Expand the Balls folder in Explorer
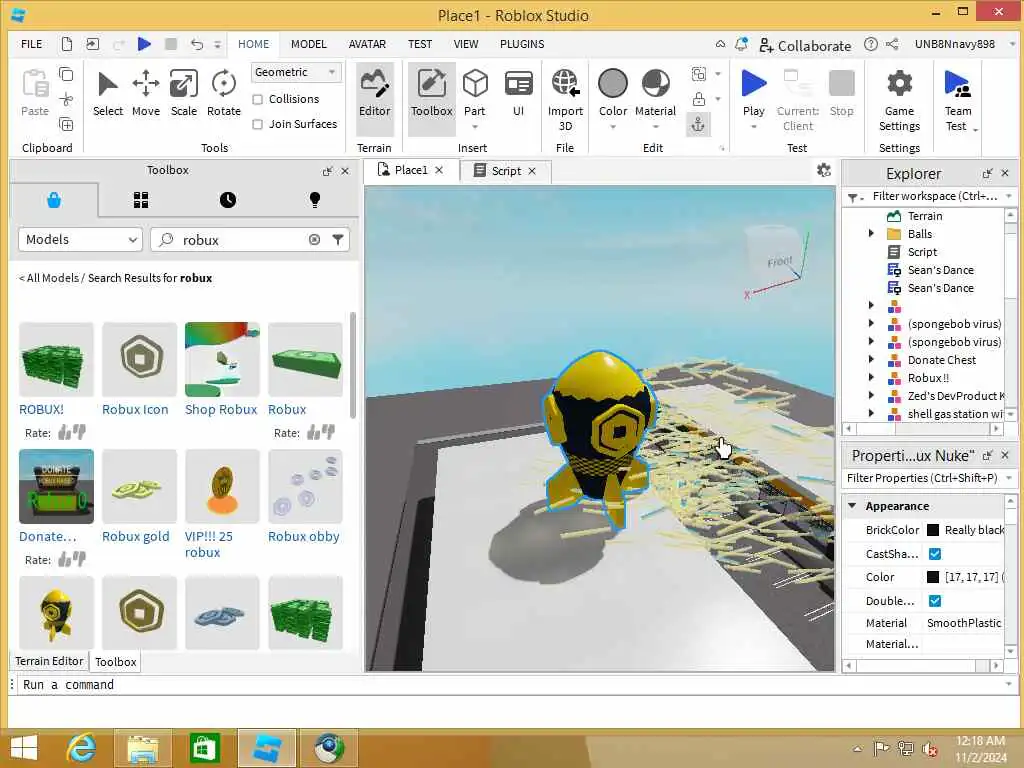Image resolution: width=1024 pixels, height=768 pixels. click(x=871, y=233)
